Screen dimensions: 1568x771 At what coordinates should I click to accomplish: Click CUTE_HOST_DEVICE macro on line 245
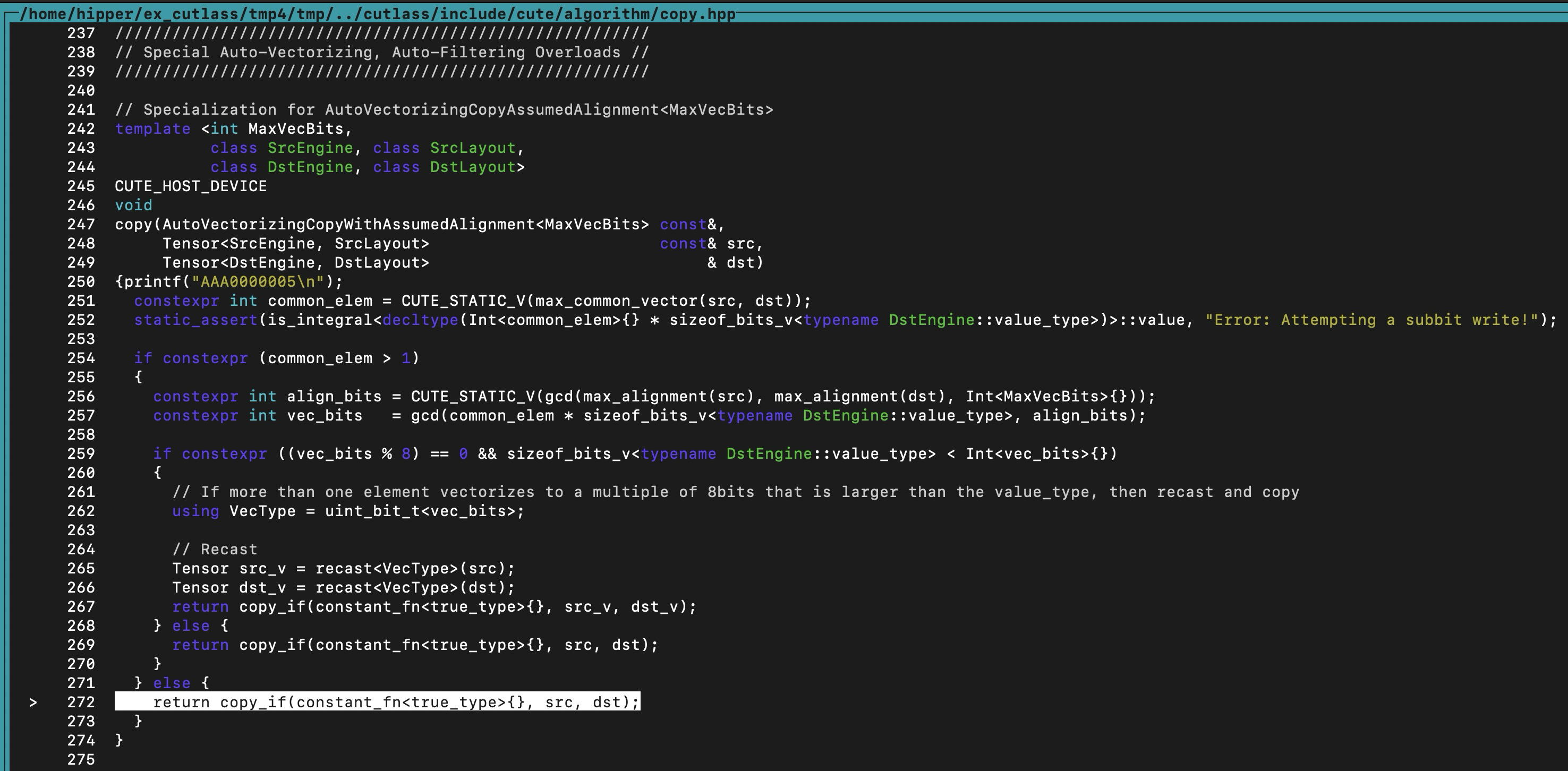point(191,186)
